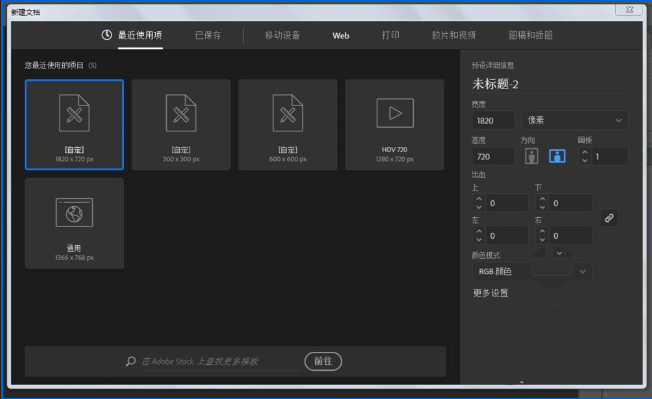Switch to the 已保存 tab

[x=208, y=35]
